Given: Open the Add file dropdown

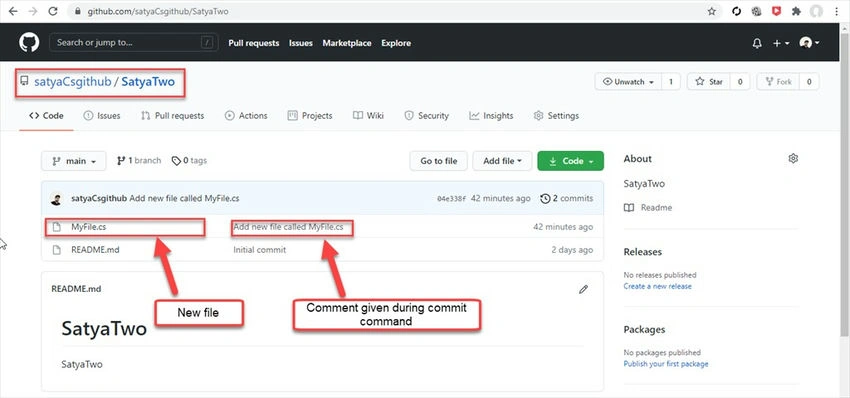Looking at the screenshot, I should pos(502,161).
